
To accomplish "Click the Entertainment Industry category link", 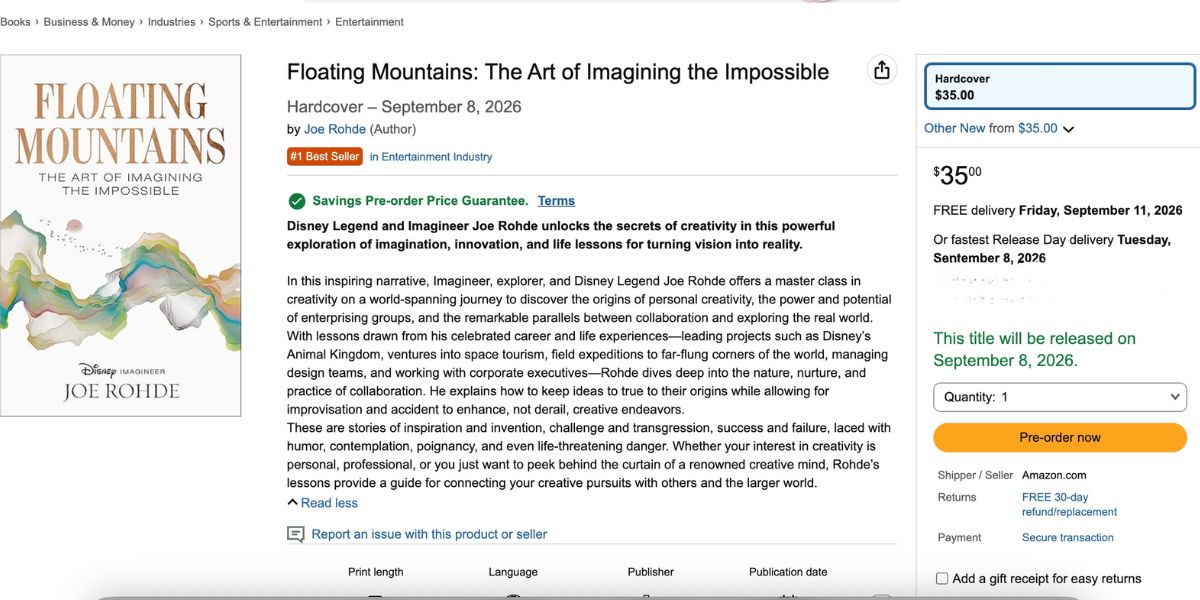I will pos(431,157).
